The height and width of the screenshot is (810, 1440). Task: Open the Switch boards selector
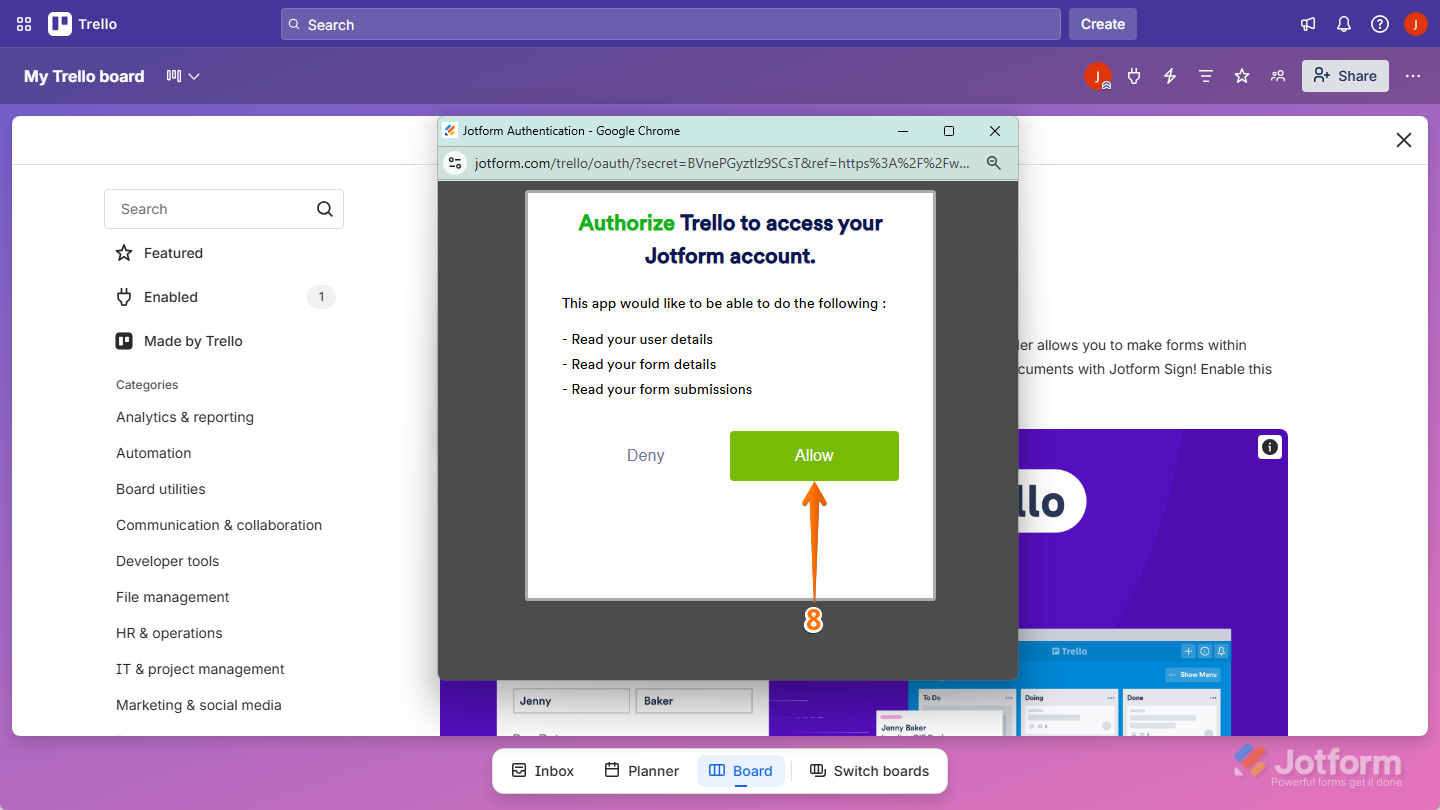tap(871, 770)
